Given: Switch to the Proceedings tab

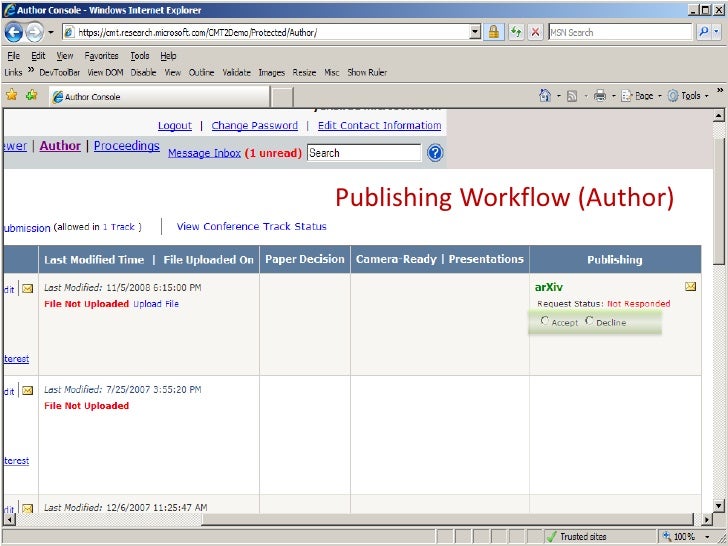Looking at the screenshot, I should coord(126,146).
